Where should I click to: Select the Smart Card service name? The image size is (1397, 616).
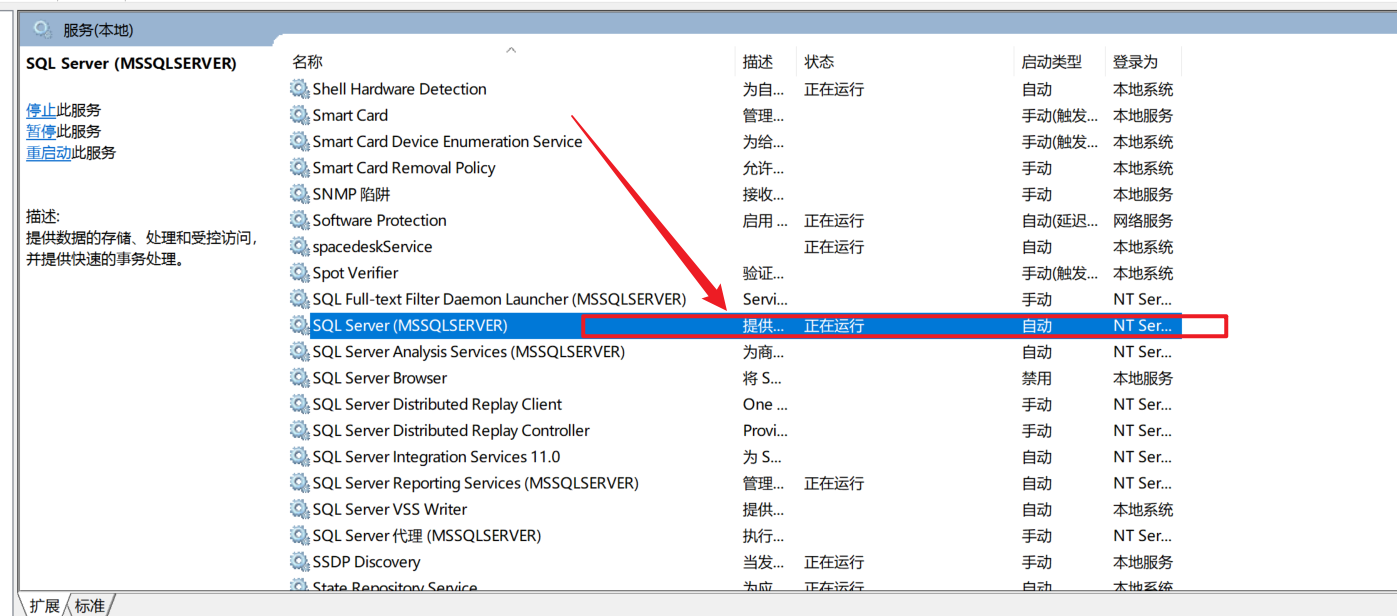click(350, 115)
